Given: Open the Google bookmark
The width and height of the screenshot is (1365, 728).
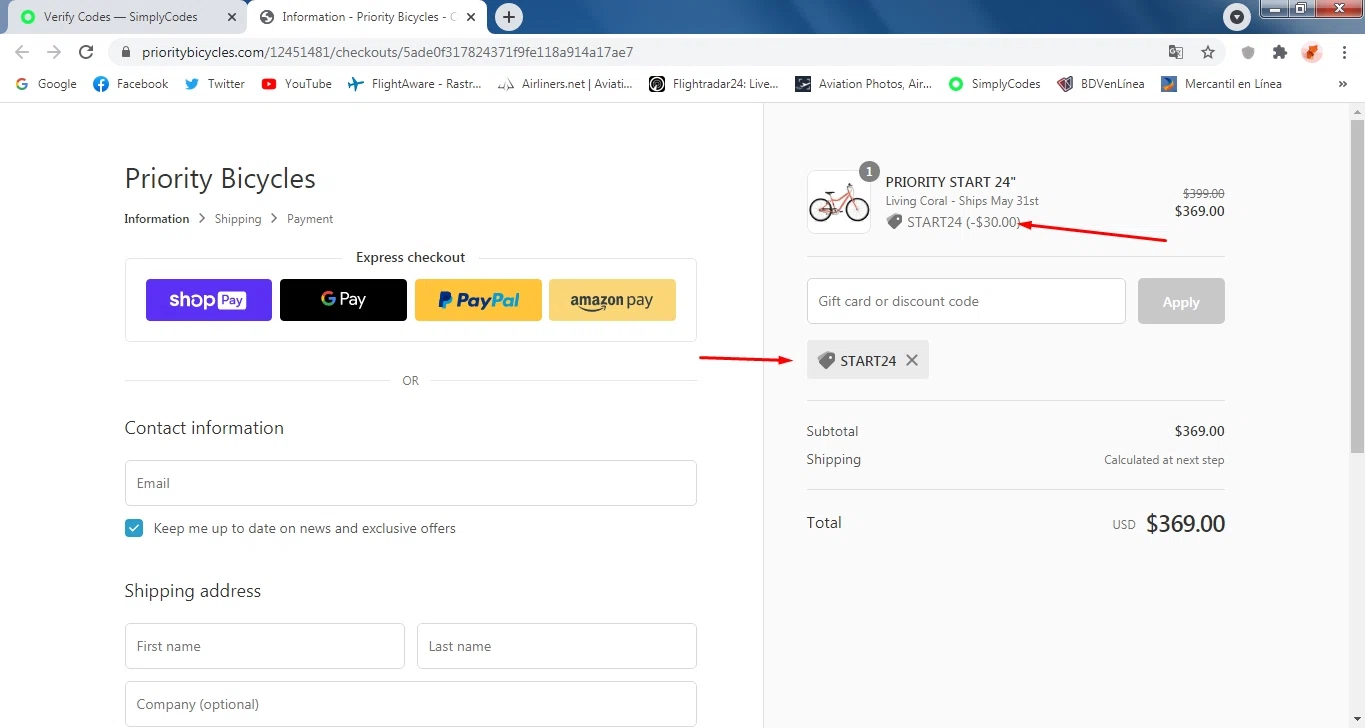Looking at the screenshot, I should click(x=46, y=84).
